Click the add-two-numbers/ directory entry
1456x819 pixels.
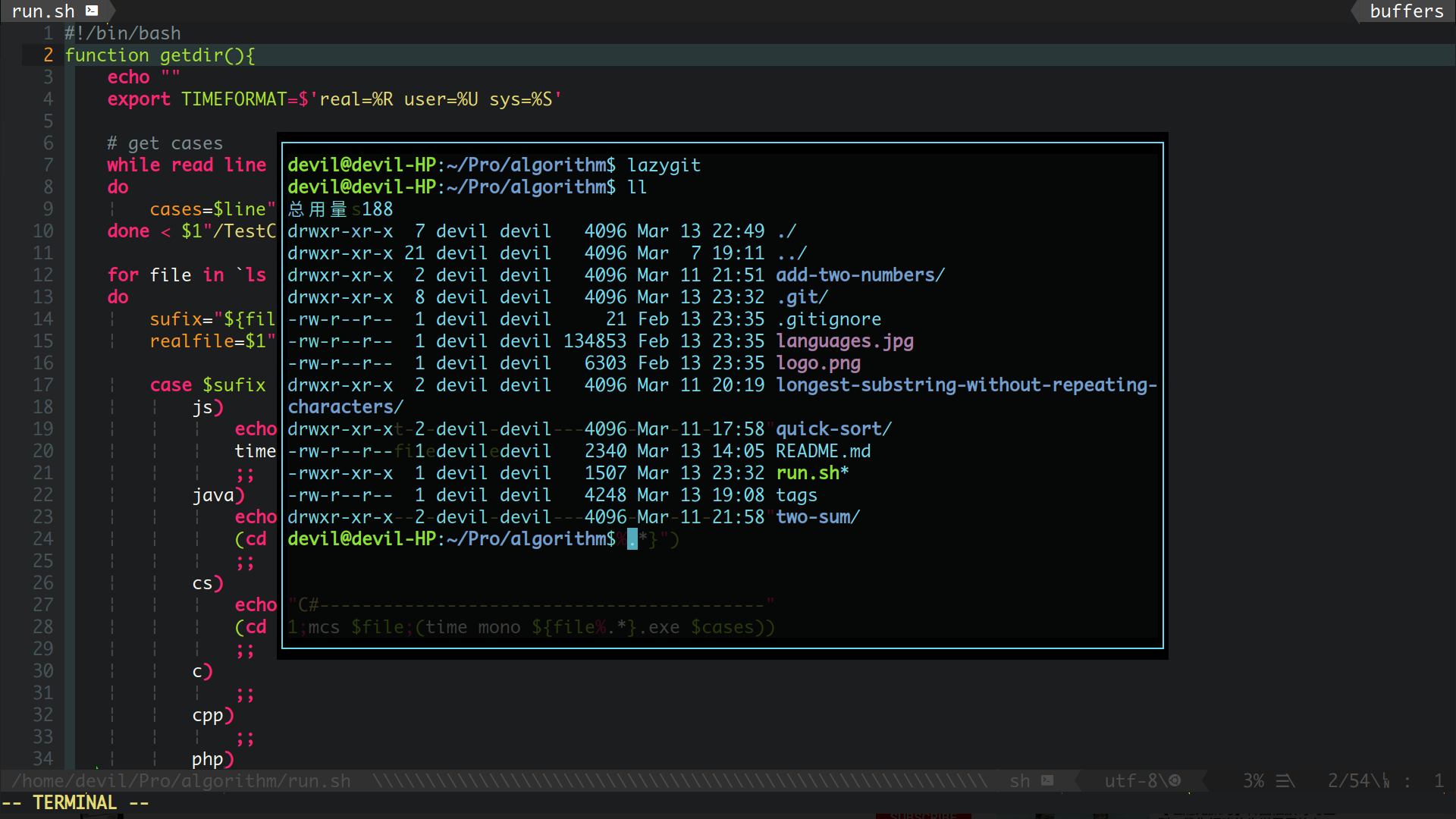[860, 275]
